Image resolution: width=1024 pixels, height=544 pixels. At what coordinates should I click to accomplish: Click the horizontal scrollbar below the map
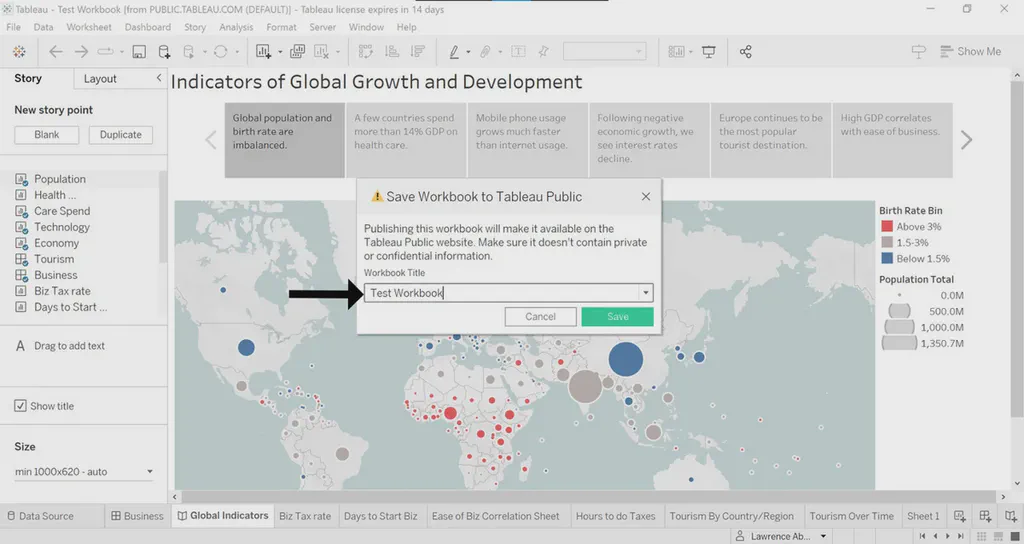click(588, 496)
